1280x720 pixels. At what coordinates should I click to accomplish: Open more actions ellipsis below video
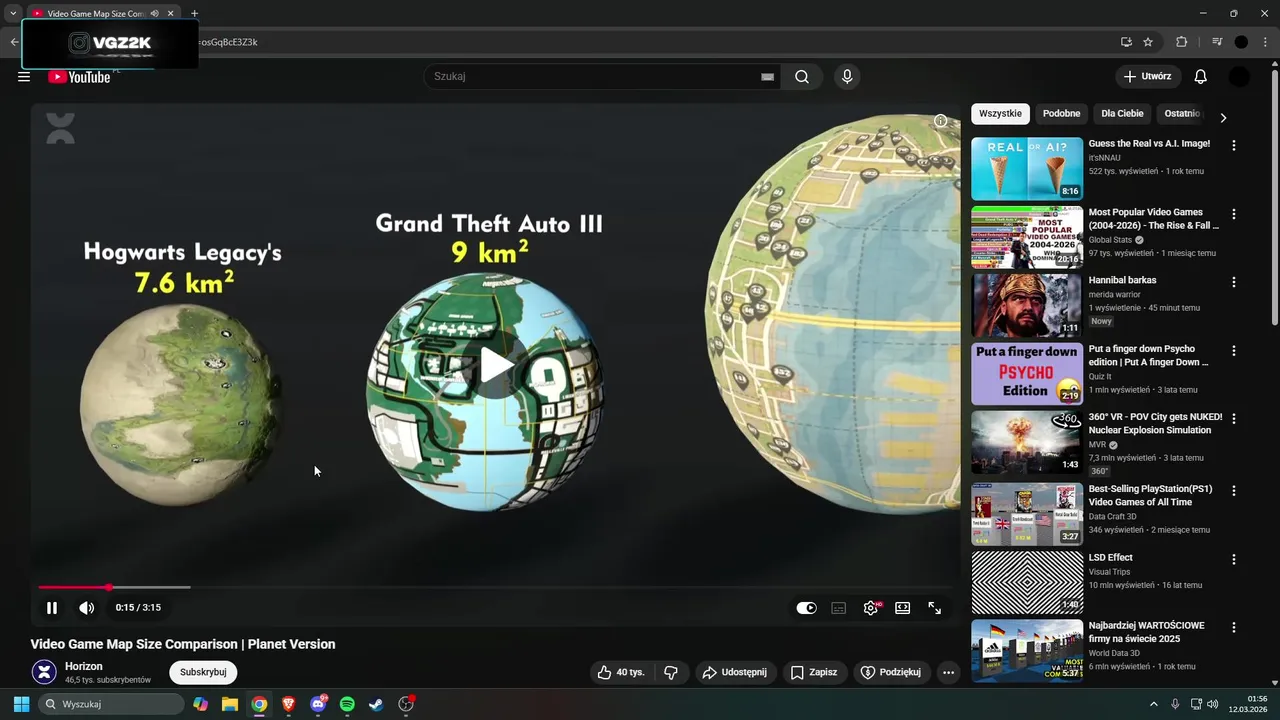[948, 672]
